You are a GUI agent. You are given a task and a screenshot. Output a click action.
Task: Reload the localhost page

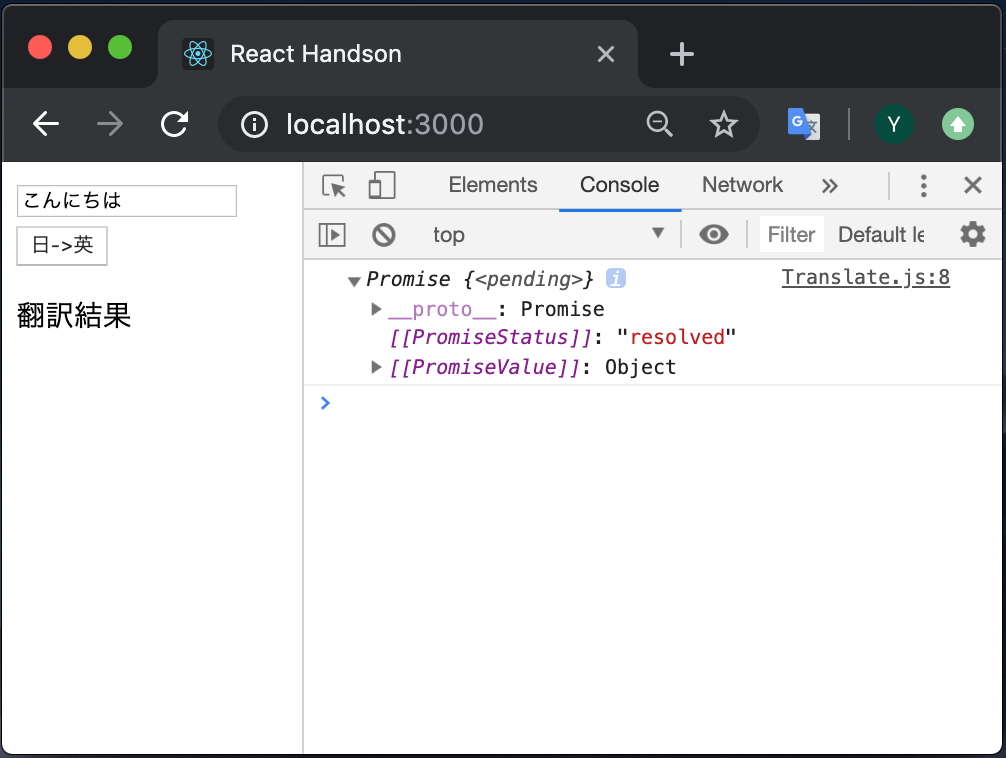click(175, 124)
